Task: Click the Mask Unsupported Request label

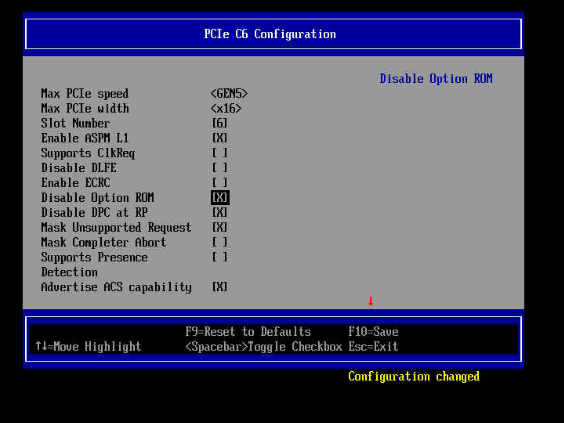Action: tap(116, 228)
